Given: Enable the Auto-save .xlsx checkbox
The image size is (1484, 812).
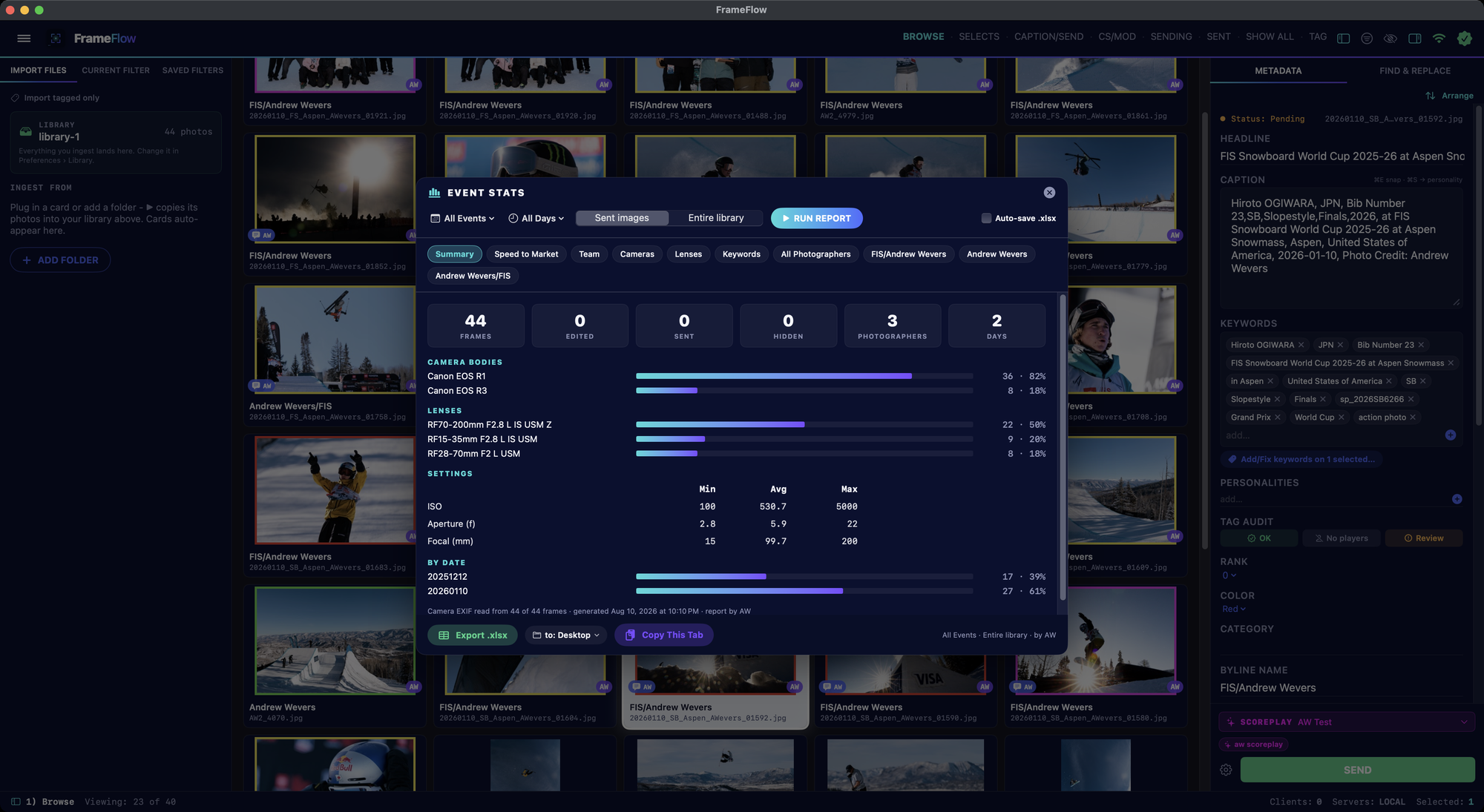Looking at the screenshot, I should [986, 218].
